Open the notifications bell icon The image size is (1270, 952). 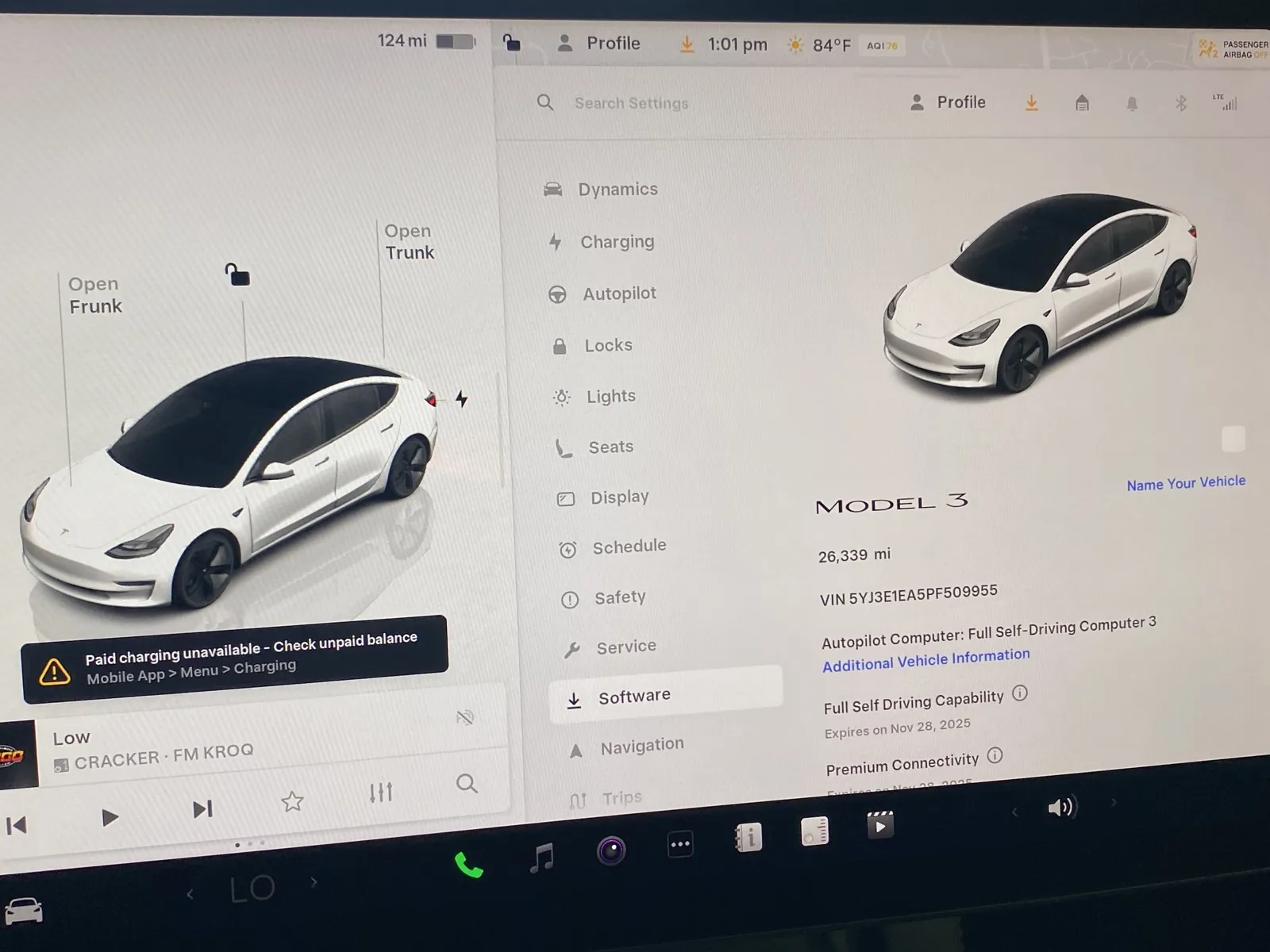(1132, 104)
